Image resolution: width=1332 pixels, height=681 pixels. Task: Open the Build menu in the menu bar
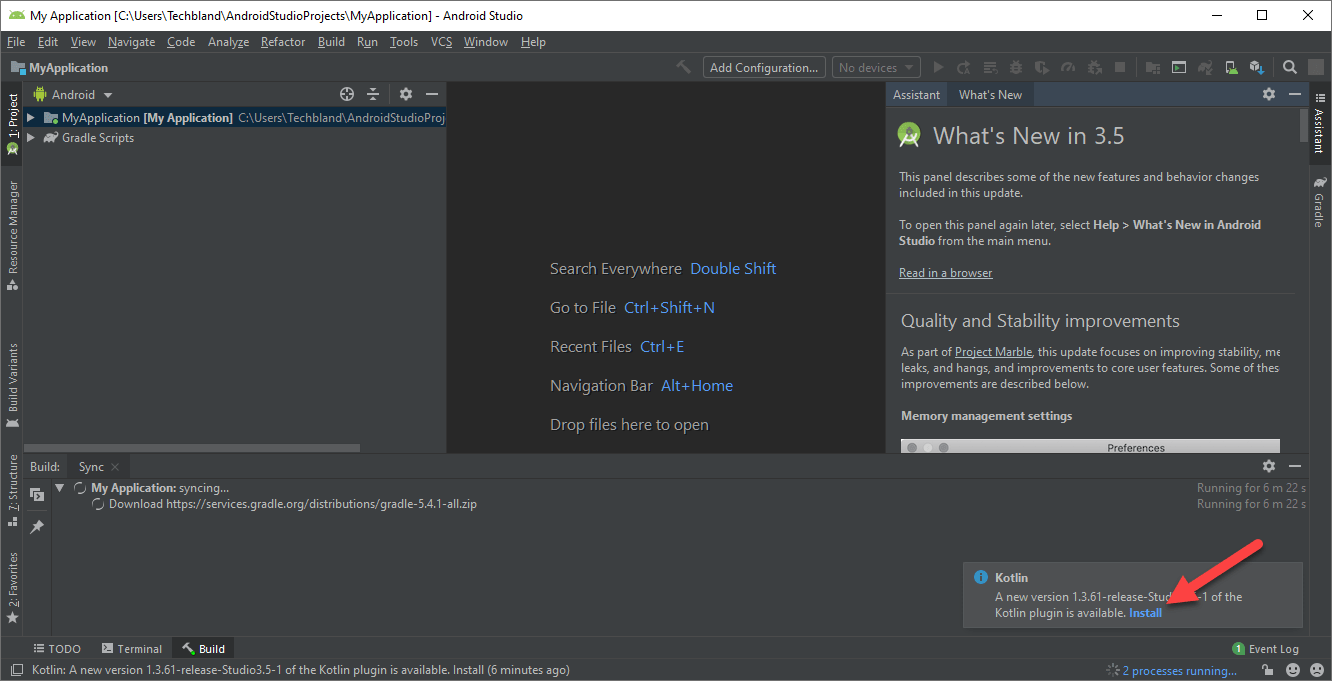(x=331, y=42)
